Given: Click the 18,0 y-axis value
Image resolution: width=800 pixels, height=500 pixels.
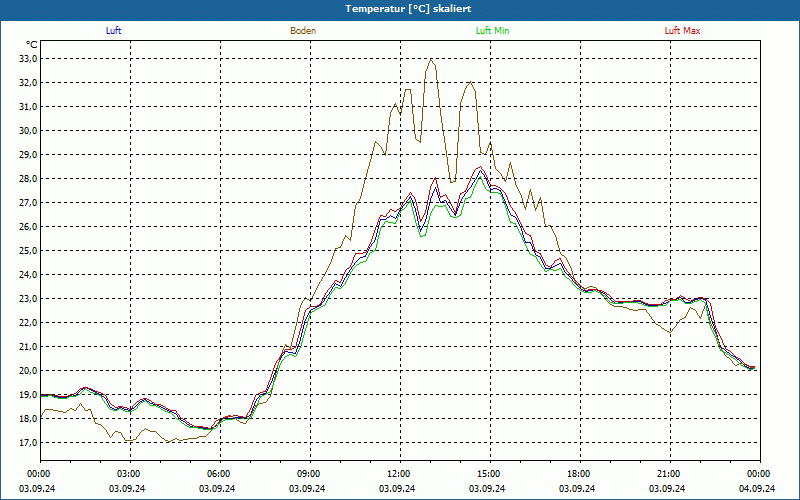Looking at the screenshot, I should click(x=29, y=418).
